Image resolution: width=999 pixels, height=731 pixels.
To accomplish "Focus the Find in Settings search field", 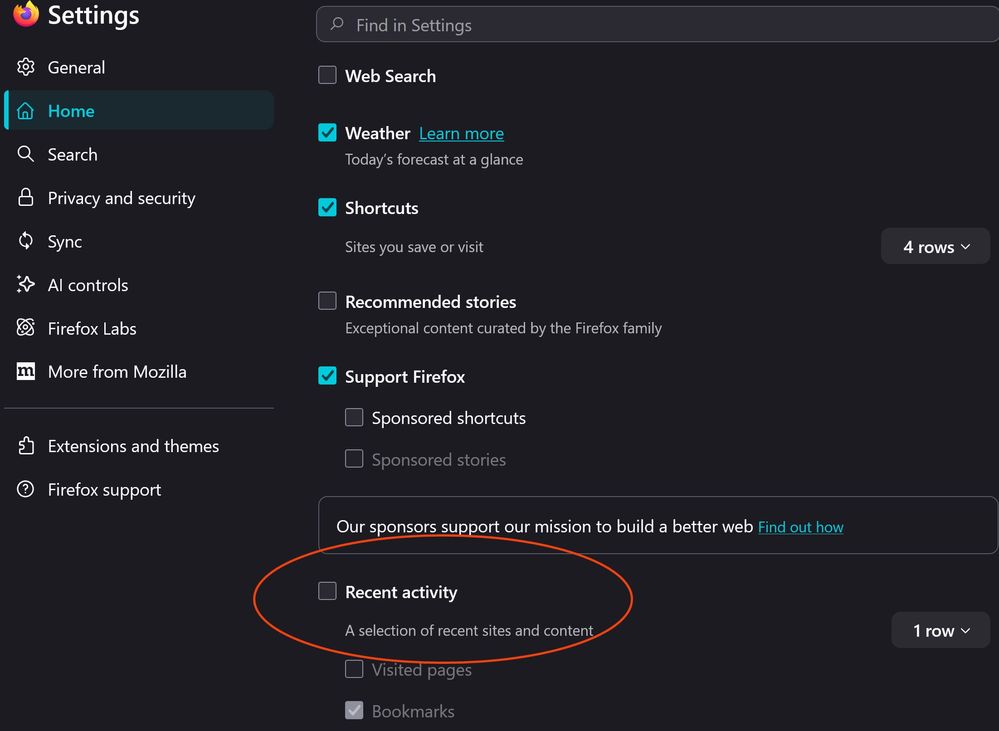I will click(658, 24).
